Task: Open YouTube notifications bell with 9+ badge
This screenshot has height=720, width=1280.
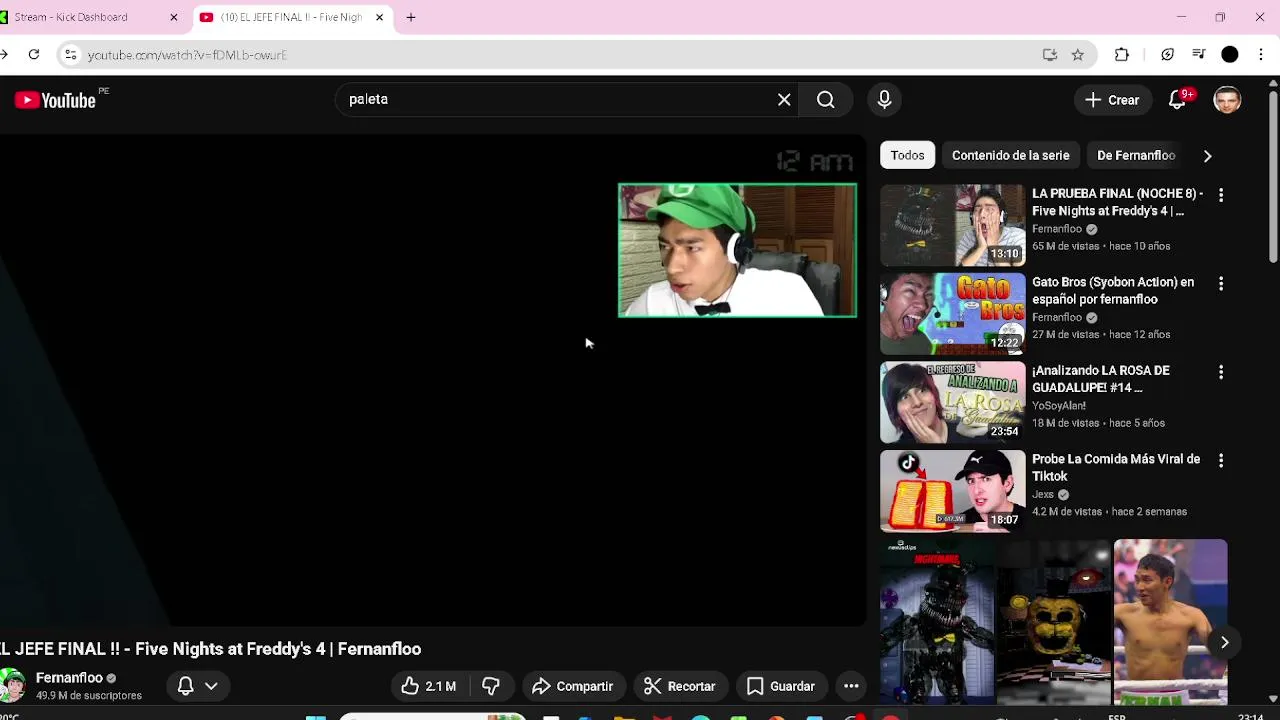Action: (x=1178, y=100)
